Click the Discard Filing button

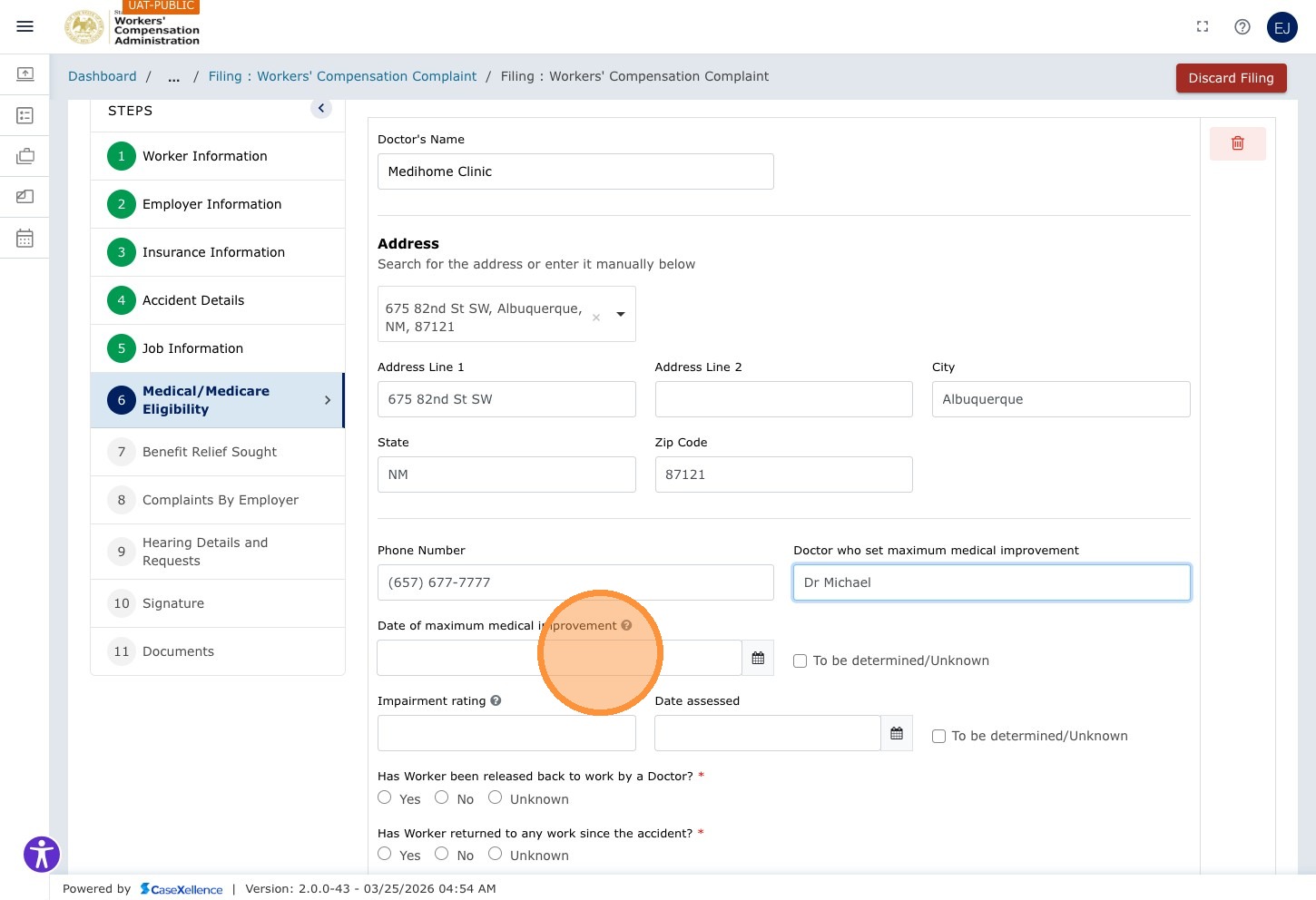[1231, 78]
